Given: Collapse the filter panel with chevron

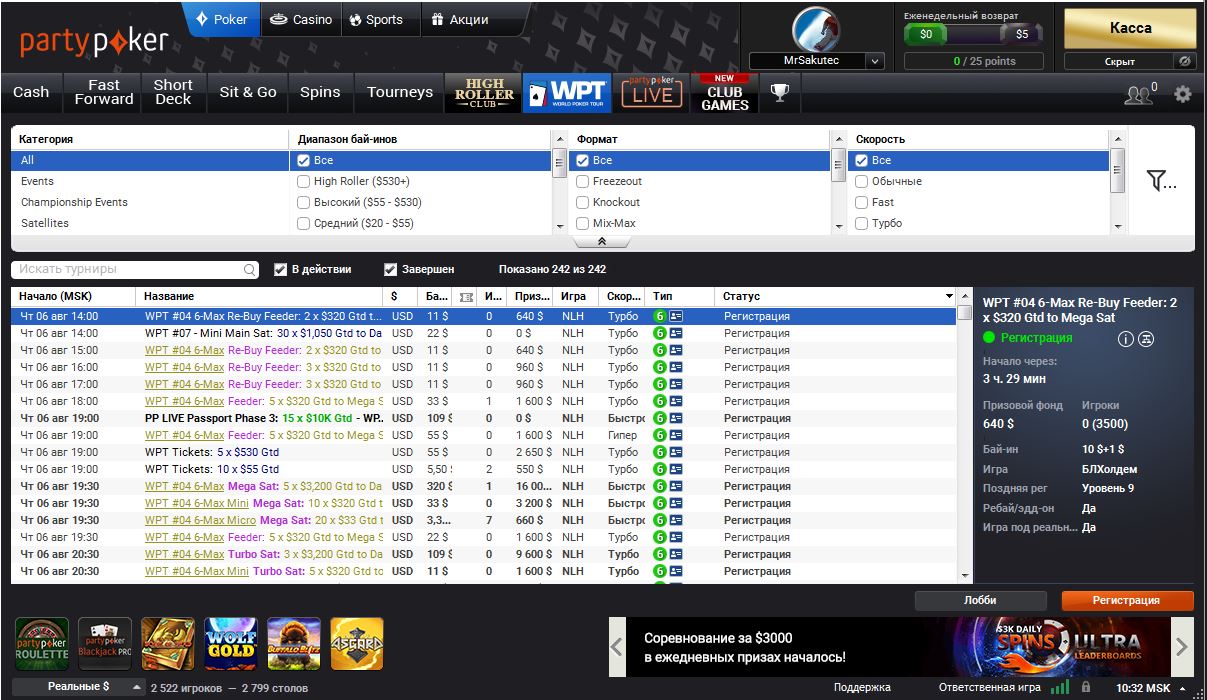Looking at the screenshot, I should (602, 241).
